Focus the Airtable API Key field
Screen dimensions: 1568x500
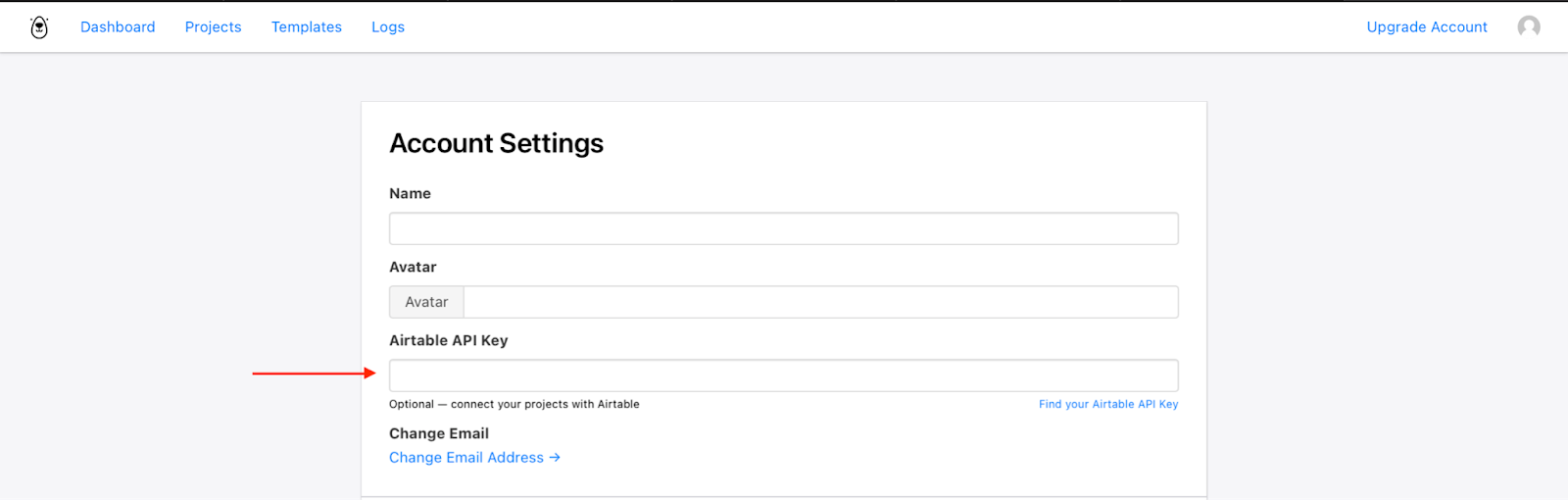(x=783, y=375)
